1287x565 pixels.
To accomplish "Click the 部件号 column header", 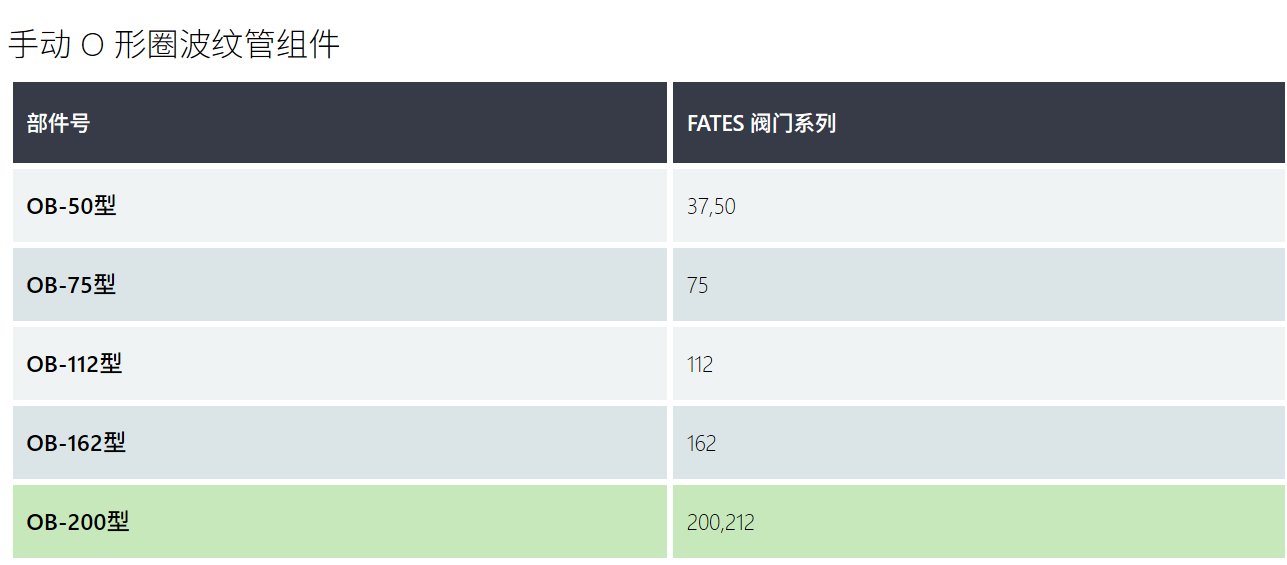I will point(340,123).
